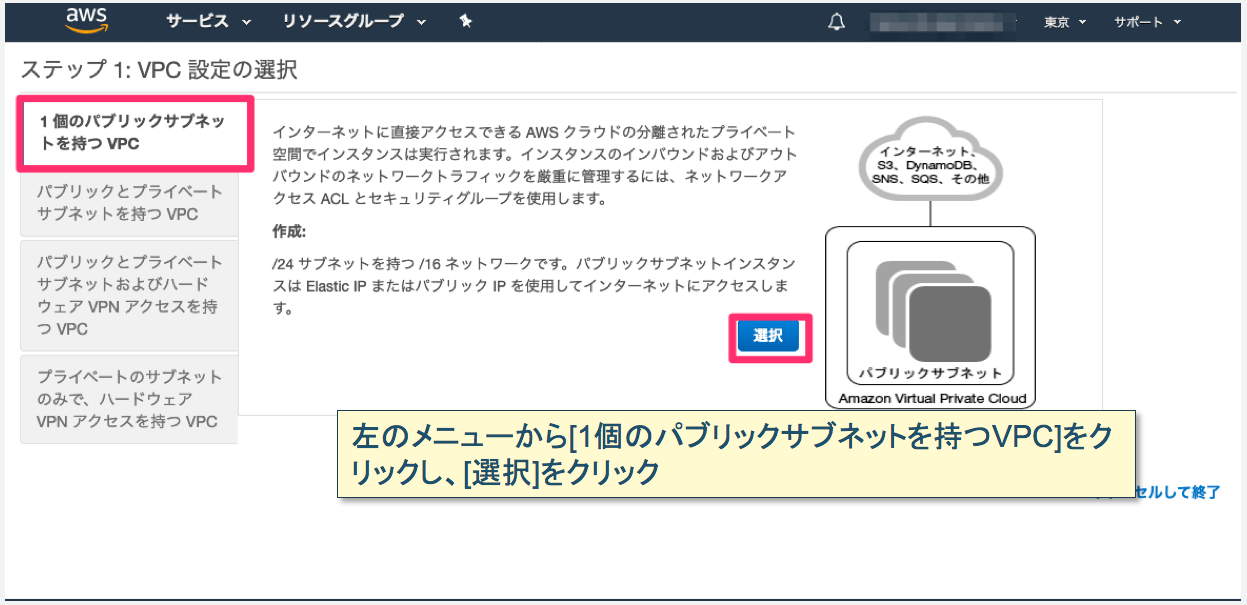The width and height of the screenshot is (1247, 605).
Task: Select プライベートのサブネットのみで、ハードウェア VPN tab
Action: click(129, 399)
